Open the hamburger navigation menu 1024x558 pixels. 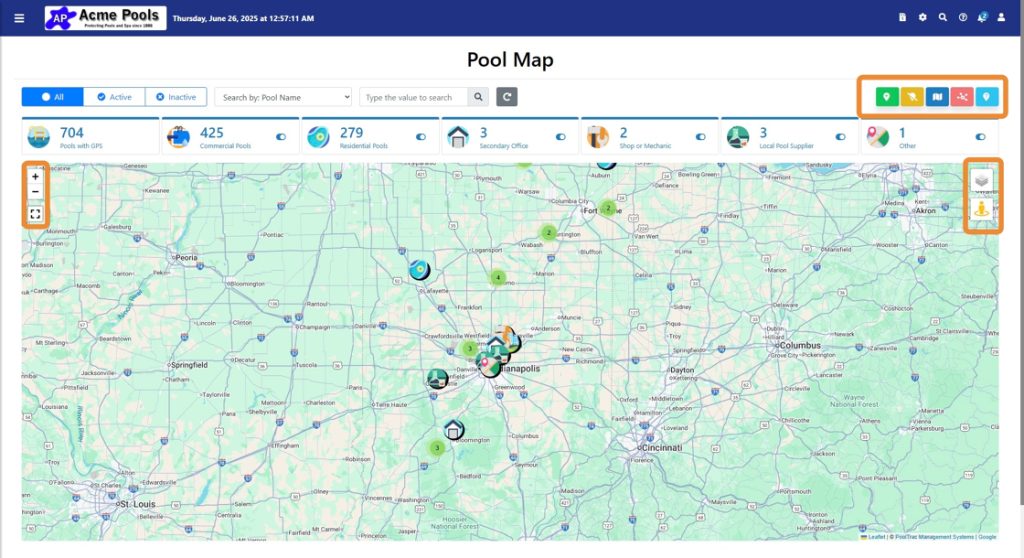[x=19, y=18]
